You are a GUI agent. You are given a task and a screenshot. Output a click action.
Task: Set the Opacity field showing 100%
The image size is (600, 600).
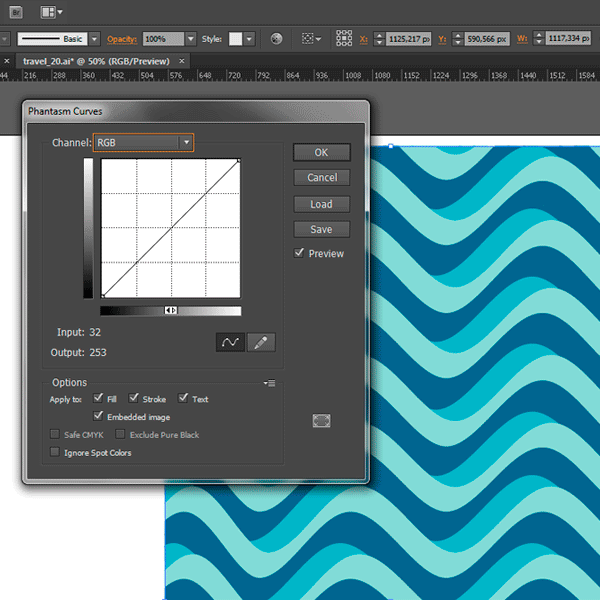[x=163, y=39]
